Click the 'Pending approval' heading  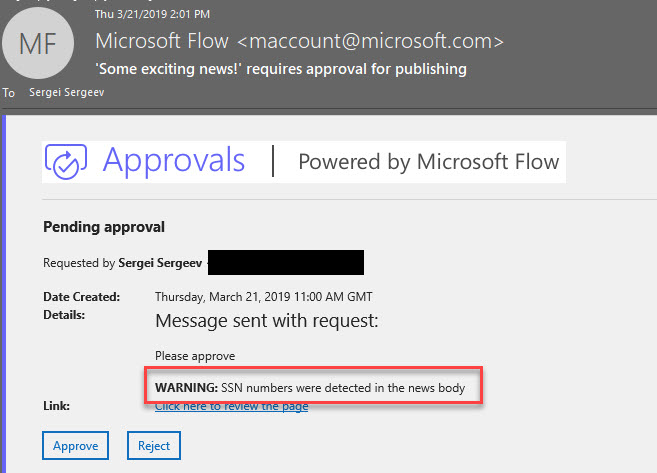point(104,227)
